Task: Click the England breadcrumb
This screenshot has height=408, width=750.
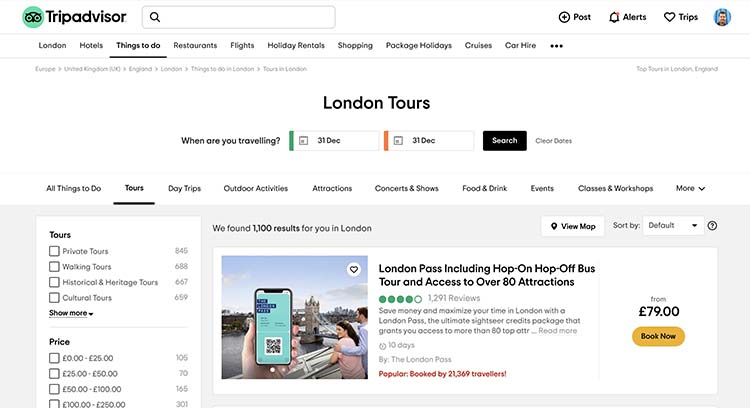Action: point(140,69)
